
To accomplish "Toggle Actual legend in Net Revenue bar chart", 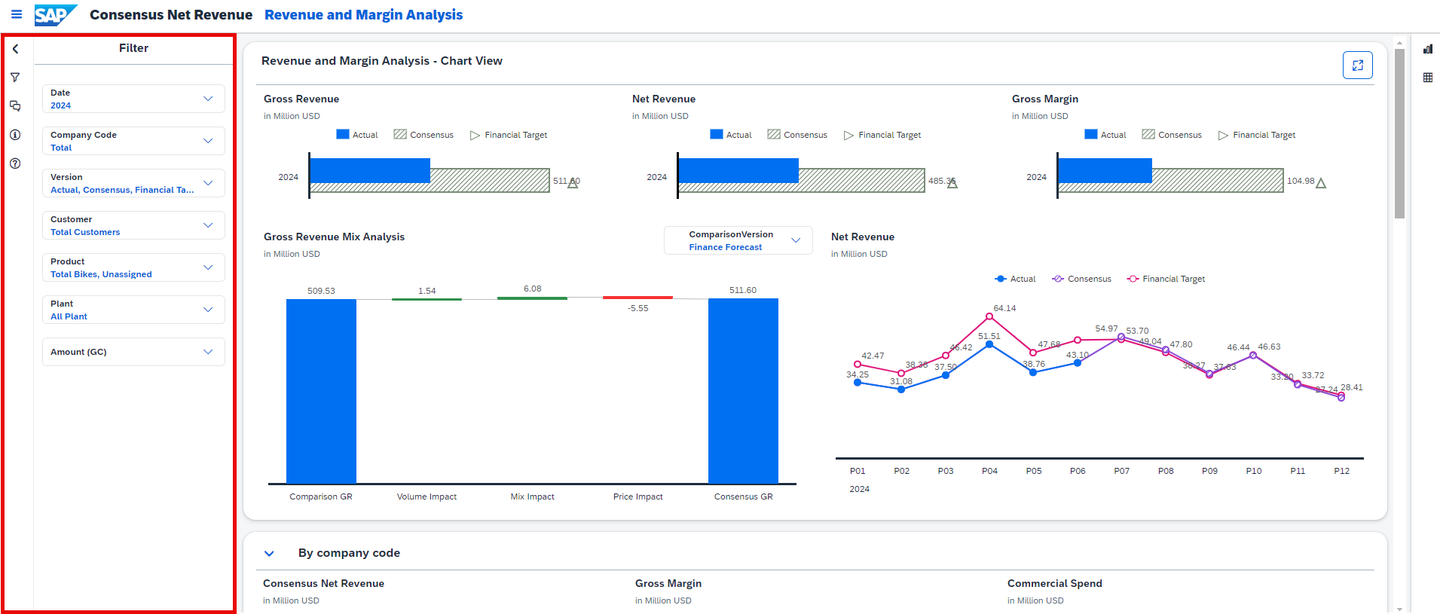I will pos(731,135).
